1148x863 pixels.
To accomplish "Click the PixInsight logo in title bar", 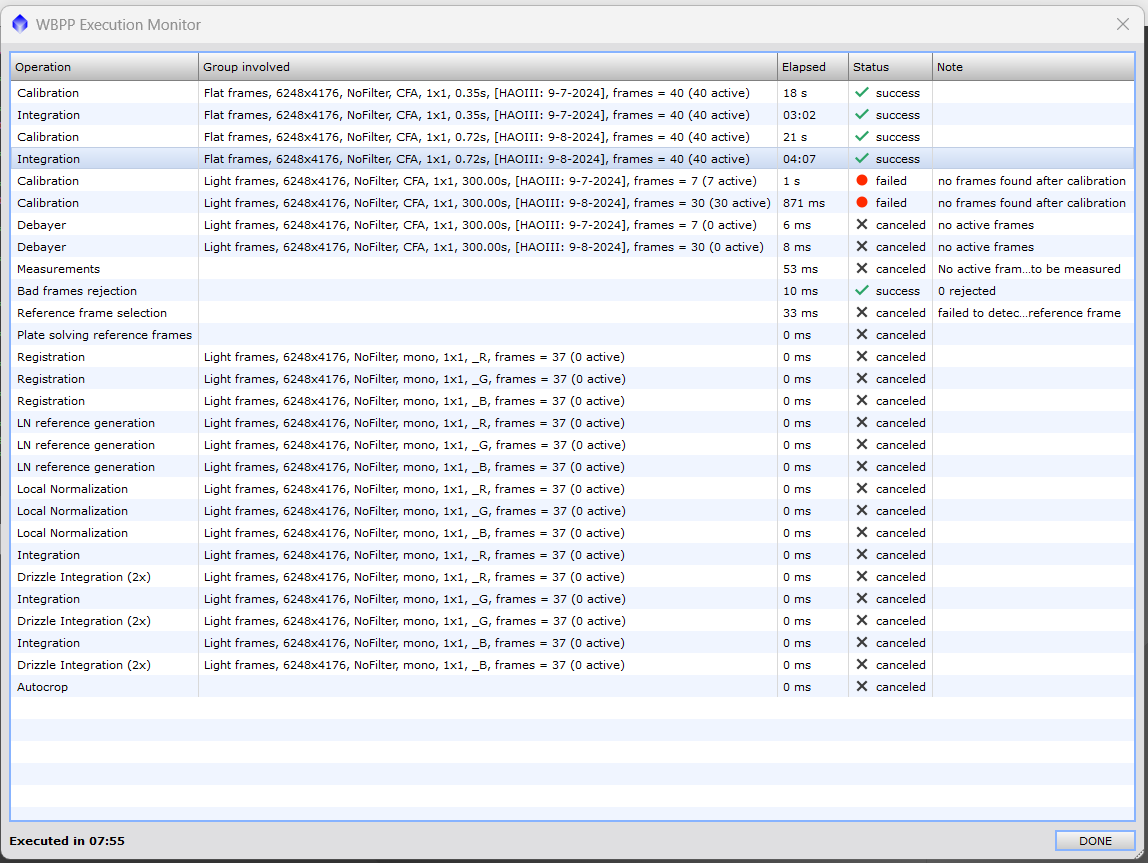I will 20,24.
